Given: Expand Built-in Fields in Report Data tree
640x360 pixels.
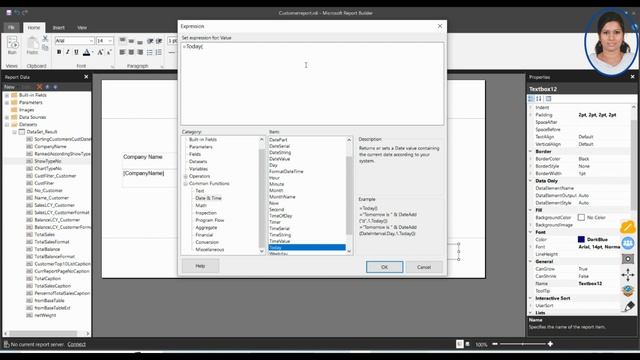Looking at the screenshot, I should pos(7,95).
